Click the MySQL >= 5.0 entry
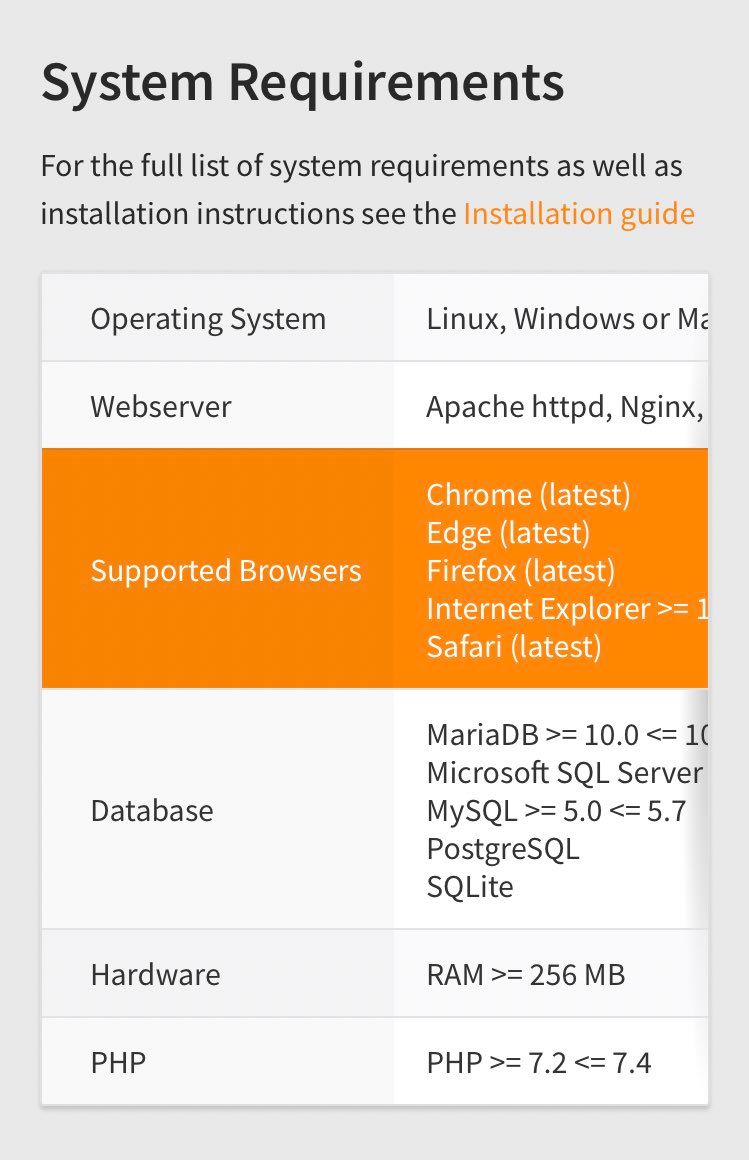 (x=556, y=811)
